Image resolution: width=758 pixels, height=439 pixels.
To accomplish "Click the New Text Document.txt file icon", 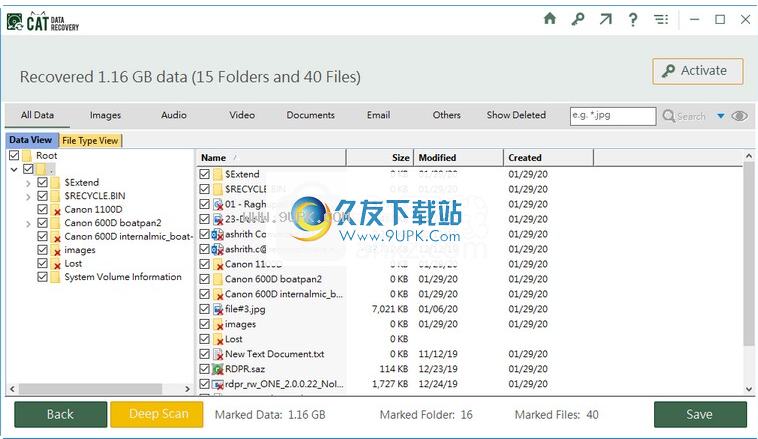I will (x=218, y=354).
